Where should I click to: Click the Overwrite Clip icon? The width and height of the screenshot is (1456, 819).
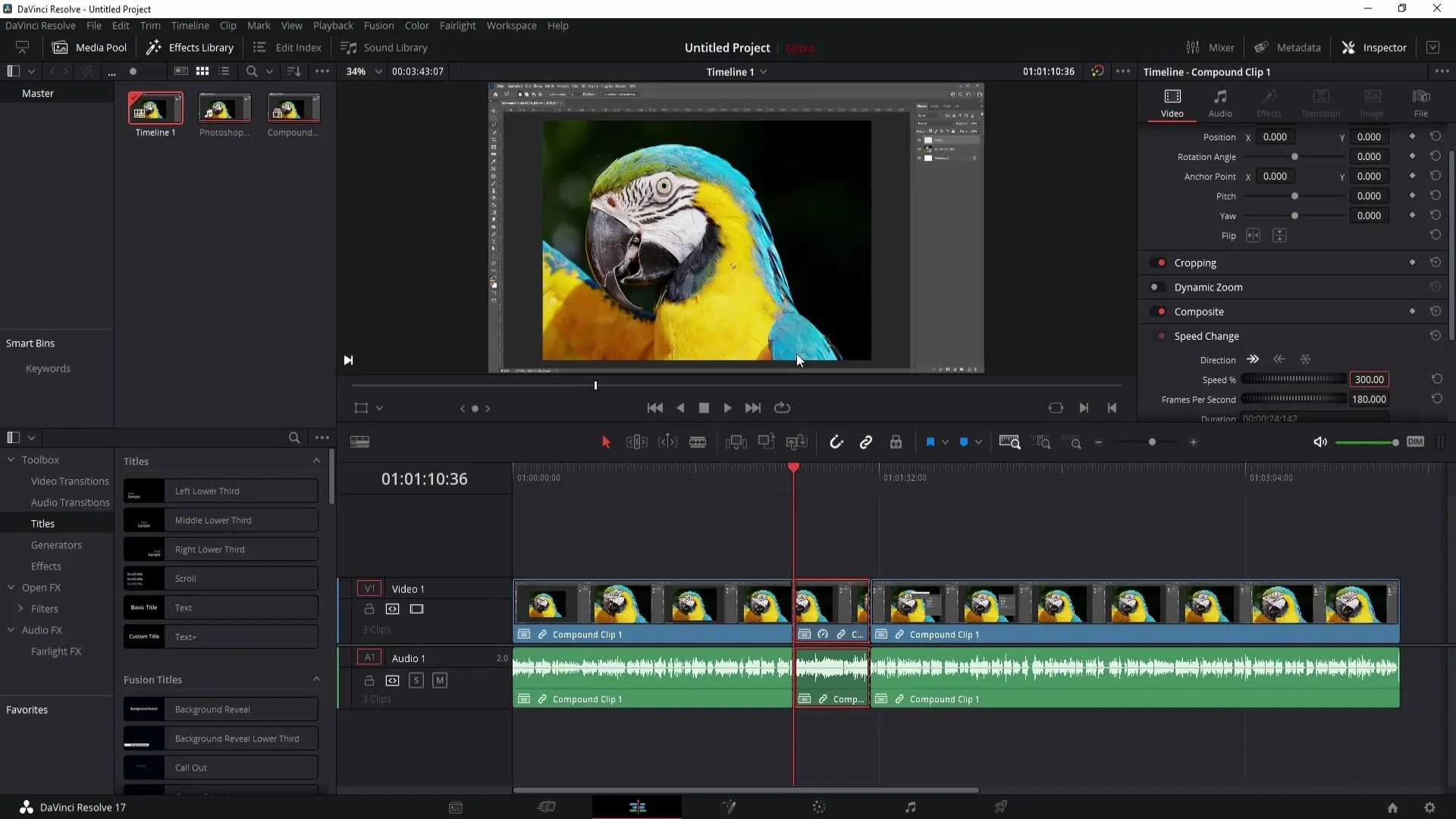coord(766,442)
